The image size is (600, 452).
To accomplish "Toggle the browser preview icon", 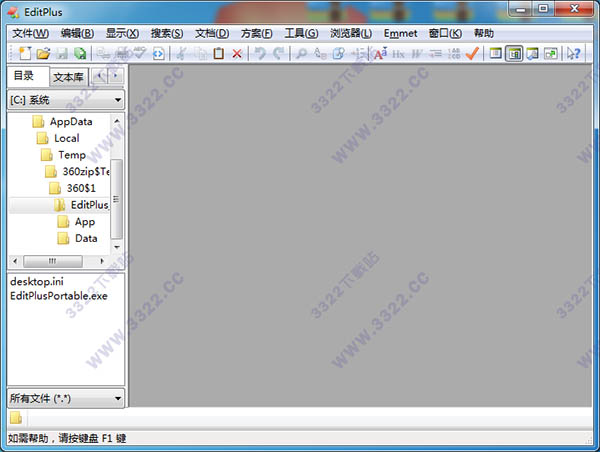I will tap(158, 53).
